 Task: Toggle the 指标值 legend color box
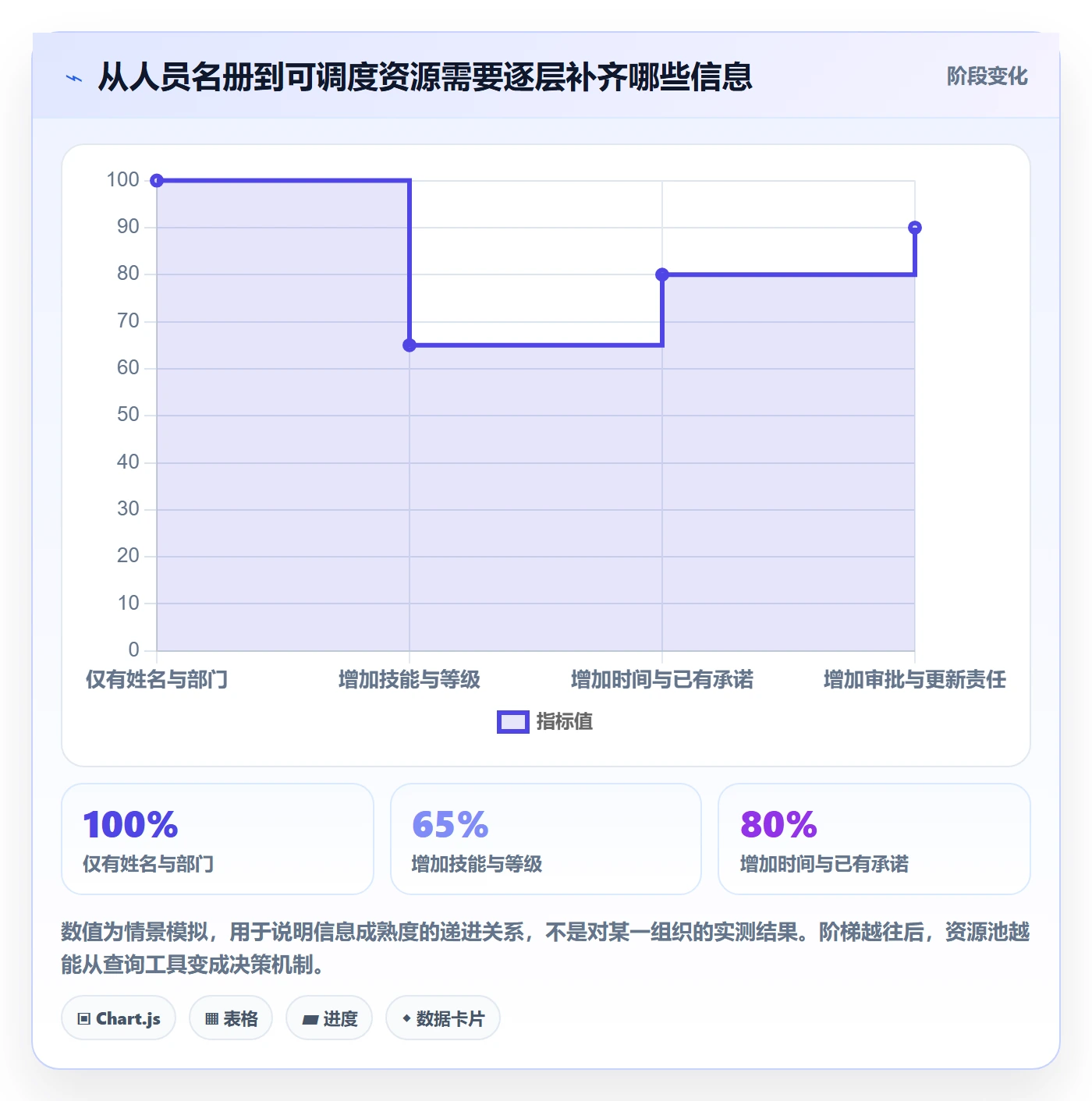(513, 722)
